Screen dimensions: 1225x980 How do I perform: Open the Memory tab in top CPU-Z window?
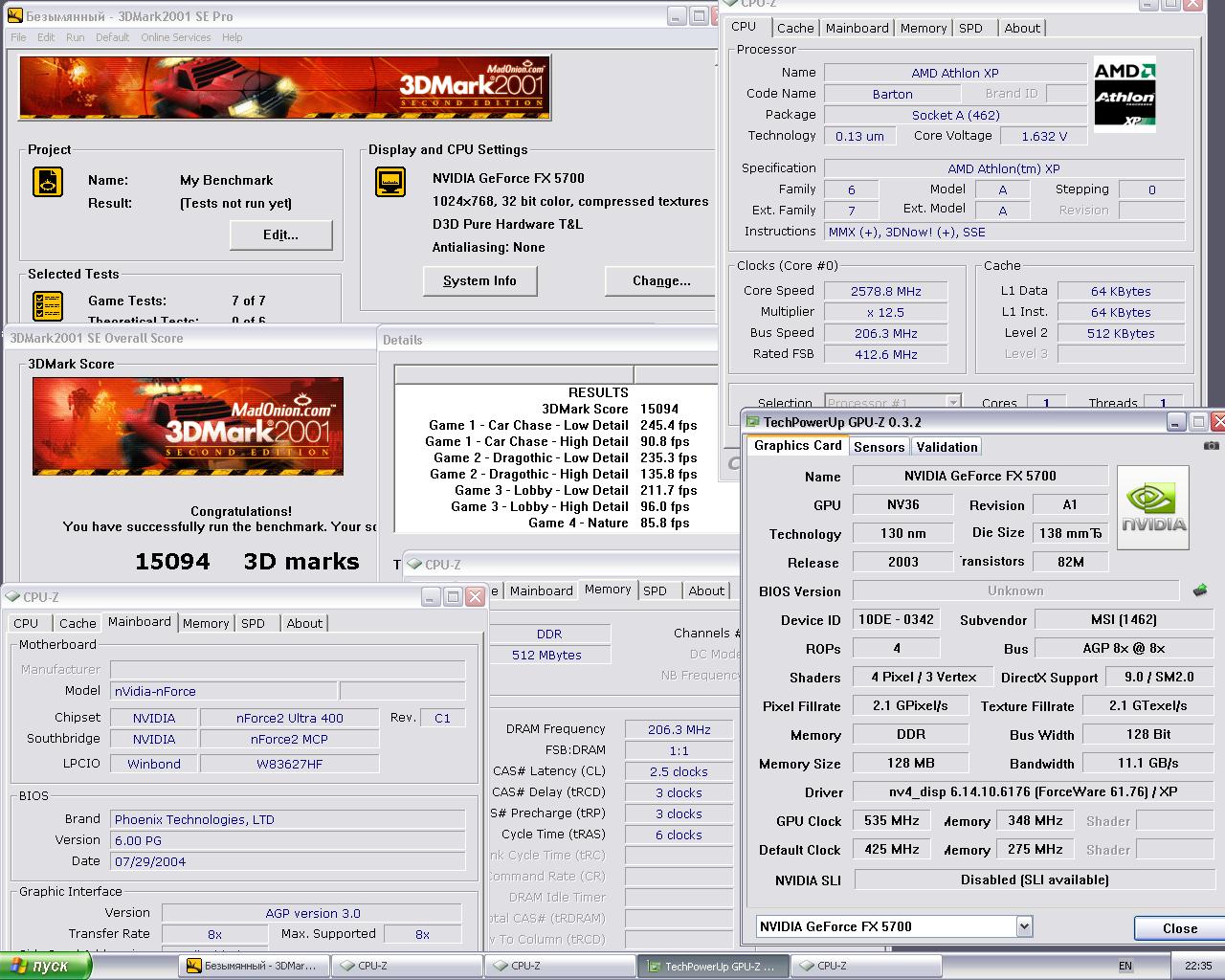pyautogui.click(x=924, y=28)
